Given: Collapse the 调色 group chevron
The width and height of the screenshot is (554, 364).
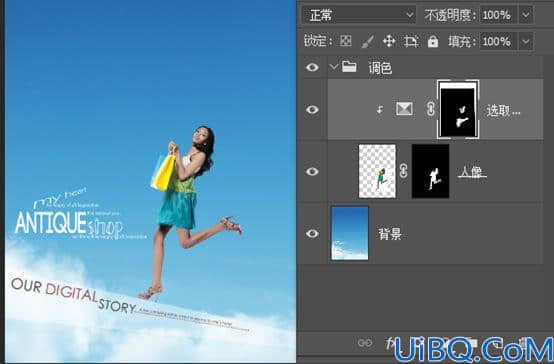Looking at the screenshot, I should (333, 66).
